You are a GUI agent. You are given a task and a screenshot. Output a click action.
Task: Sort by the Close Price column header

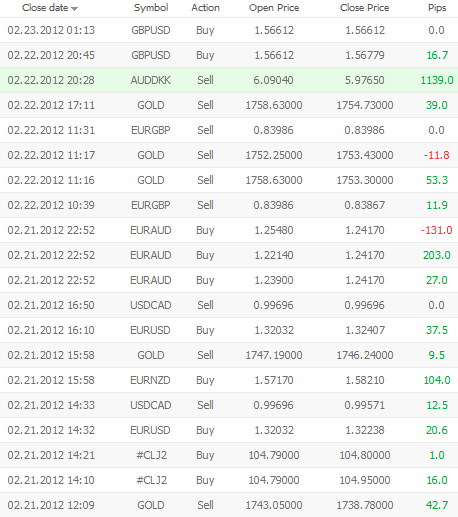click(365, 8)
